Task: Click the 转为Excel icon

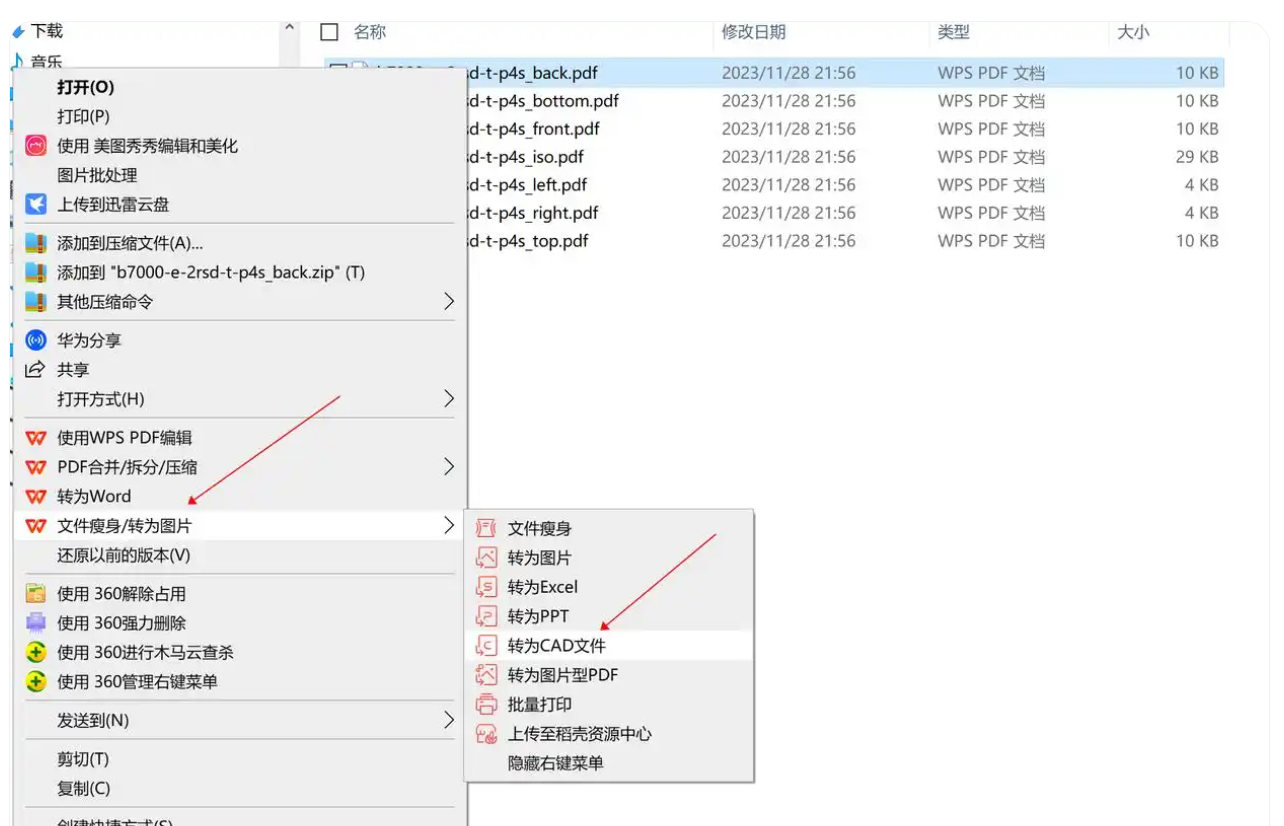Action: [x=487, y=587]
